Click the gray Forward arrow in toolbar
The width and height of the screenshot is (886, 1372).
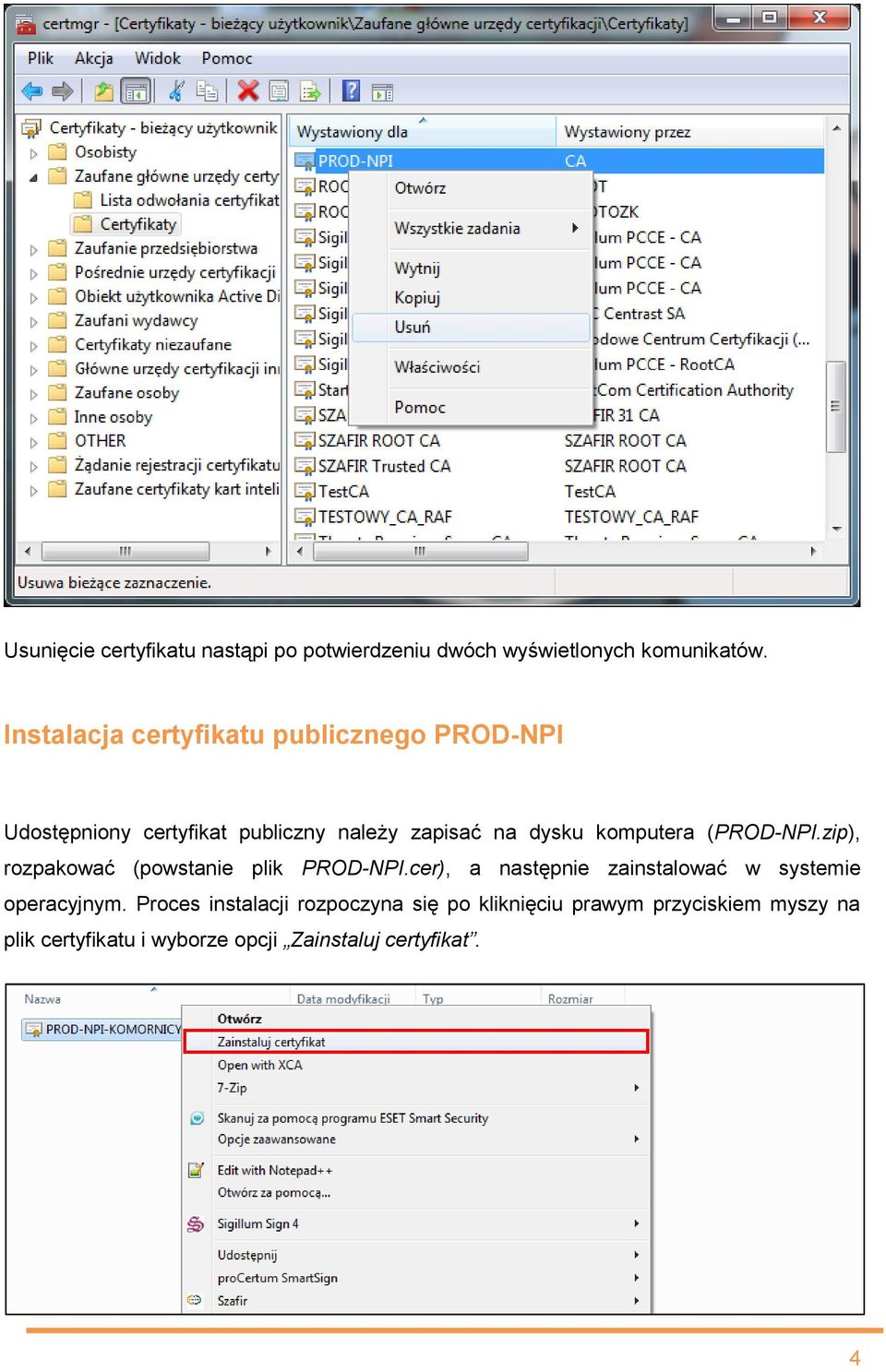(x=63, y=90)
